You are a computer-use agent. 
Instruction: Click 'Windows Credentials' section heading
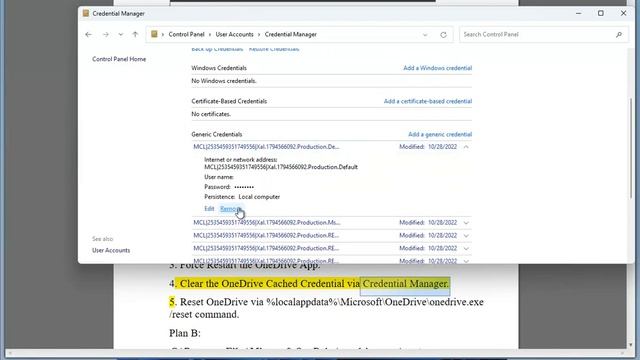click(x=219, y=68)
